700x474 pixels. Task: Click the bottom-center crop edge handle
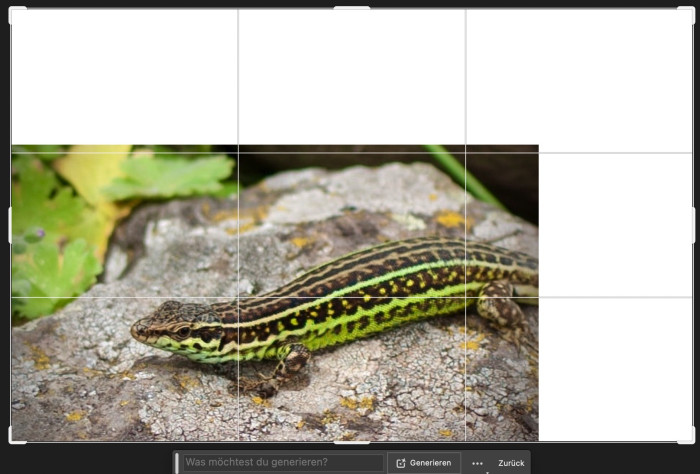click(x=351, y=441)
